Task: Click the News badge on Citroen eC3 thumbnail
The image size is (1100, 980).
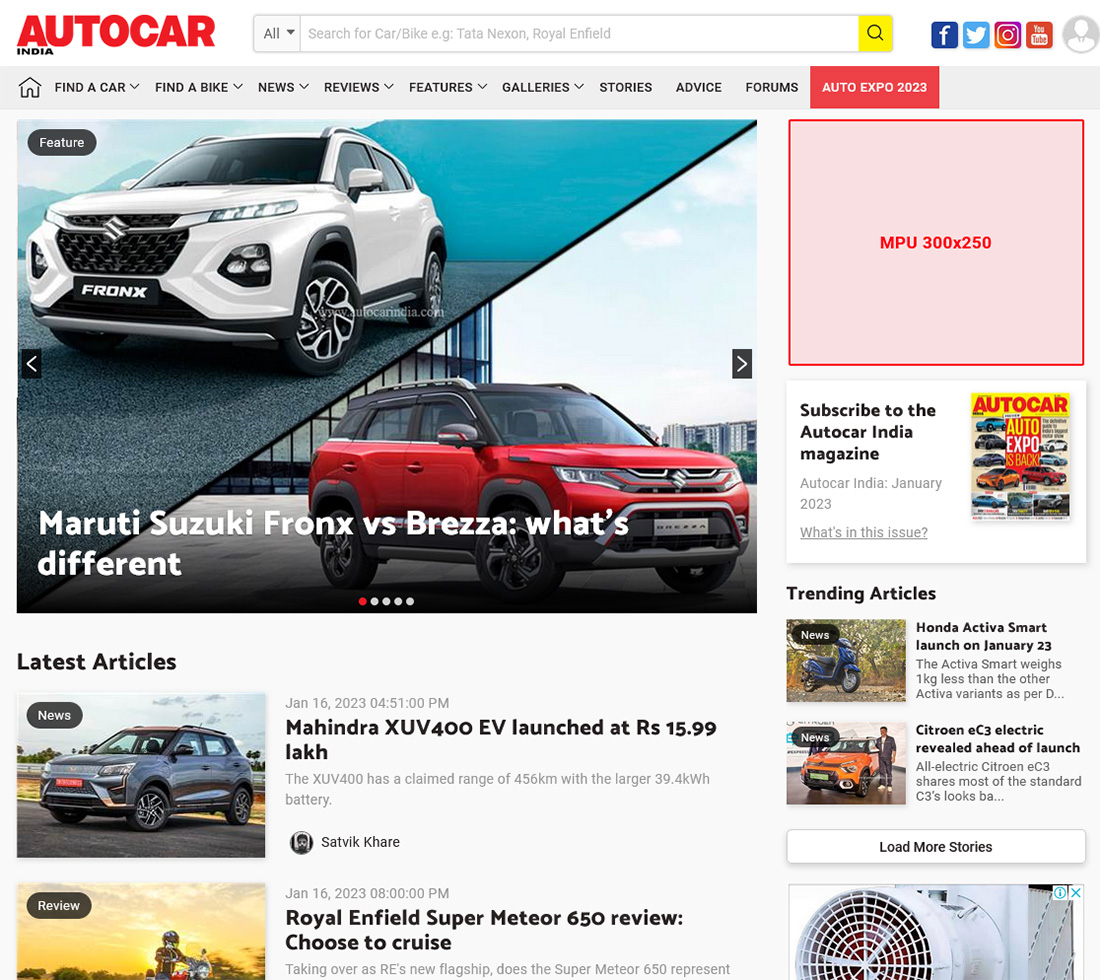Action: point(814,737)
